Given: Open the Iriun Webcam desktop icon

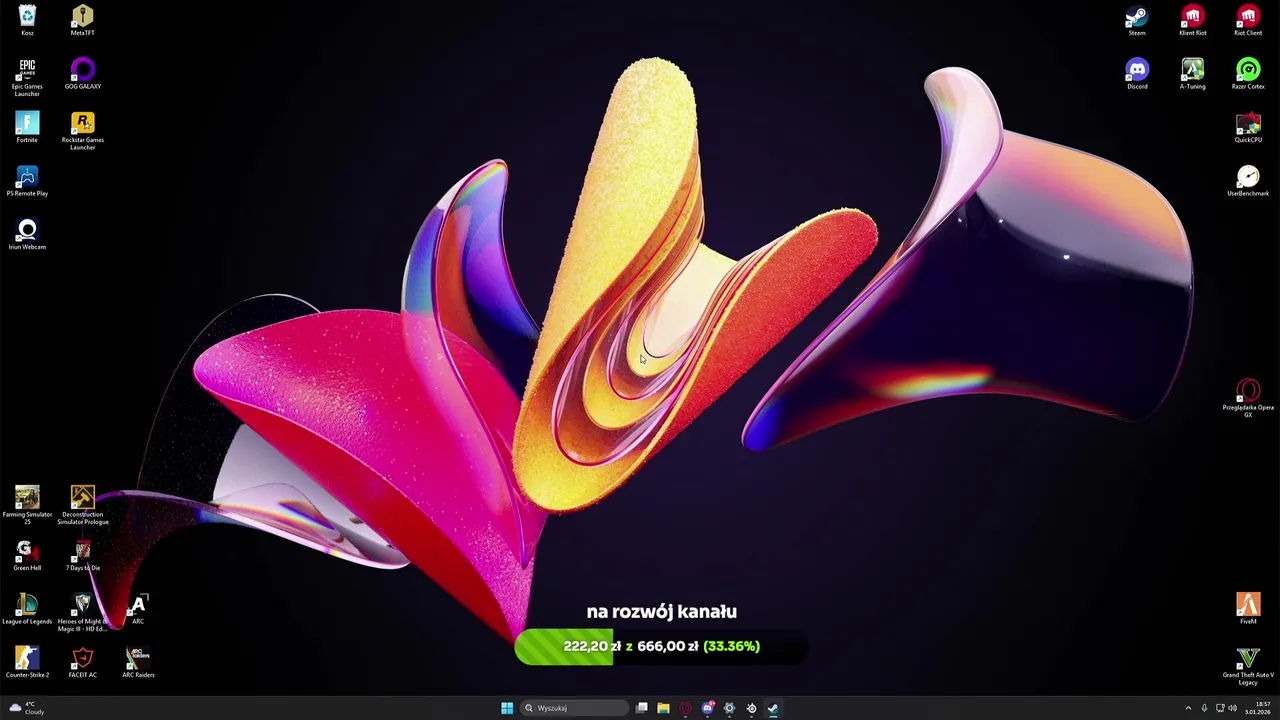Looking at the screenshot, I should click(27, 235).
